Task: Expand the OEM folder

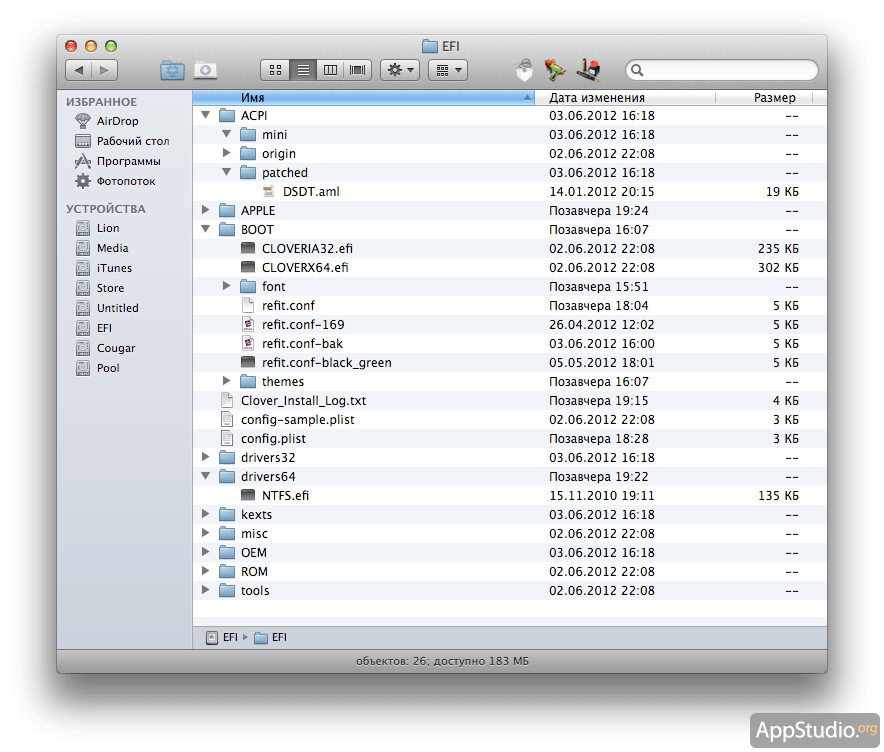Action: point(206,552)
